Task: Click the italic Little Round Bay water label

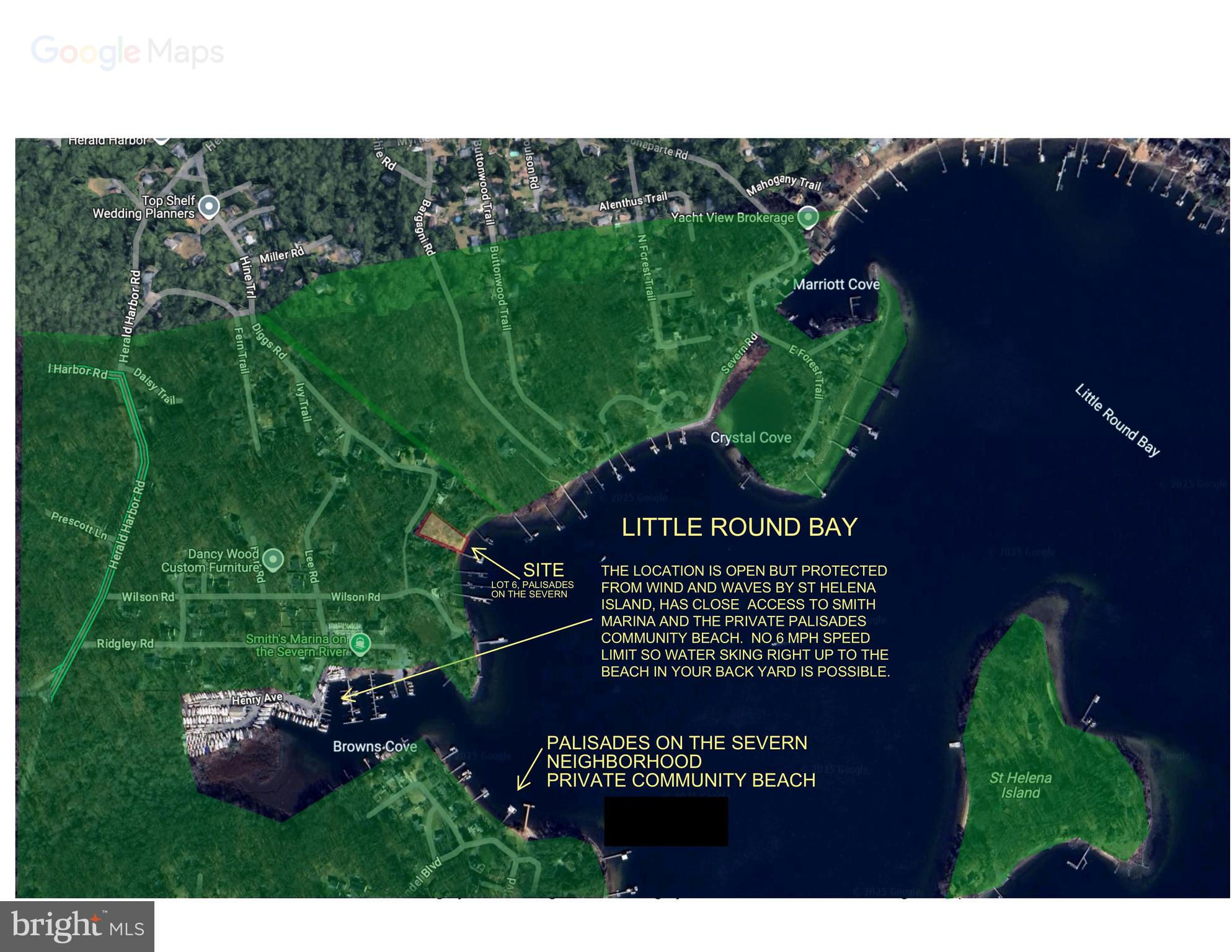Action: [x=1117, y=421]
